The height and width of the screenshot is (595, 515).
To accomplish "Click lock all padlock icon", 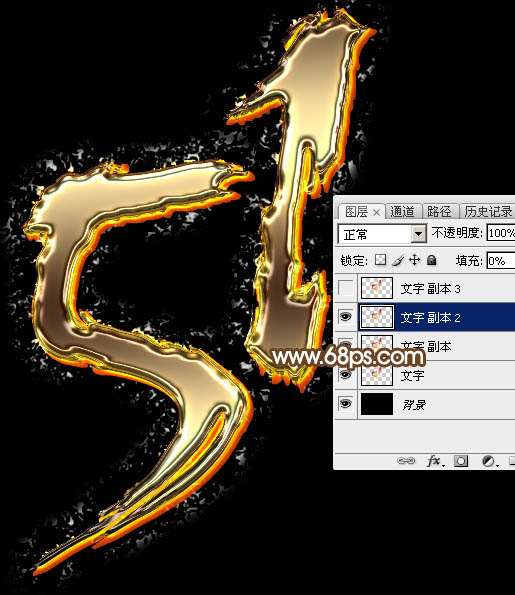I will click(x=432, y=260).
